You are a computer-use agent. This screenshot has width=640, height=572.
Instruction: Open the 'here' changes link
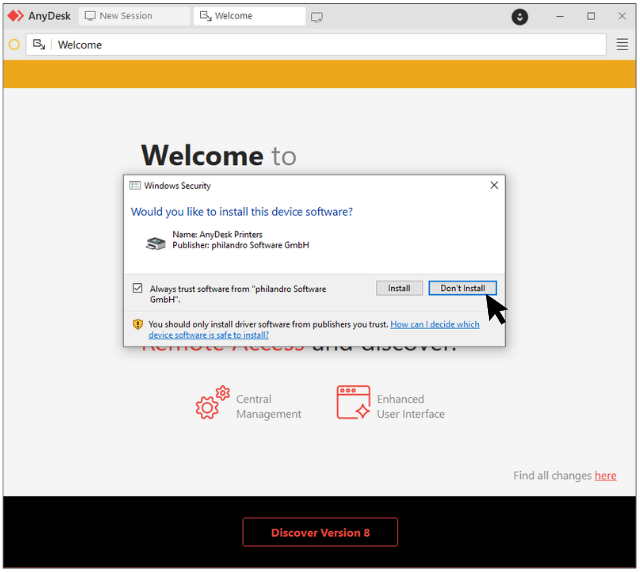pyautogui.click(x=605, y=476)
